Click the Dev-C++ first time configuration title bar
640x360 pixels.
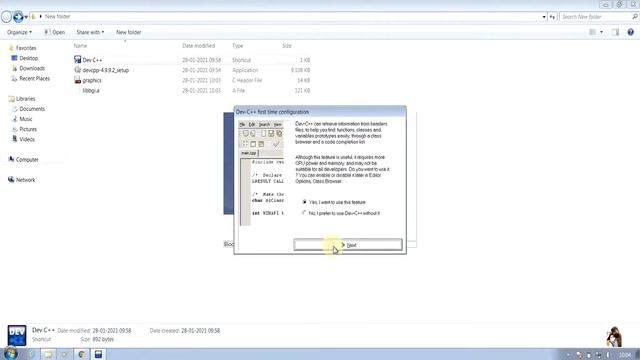pyautogui.click(x=320, y=111)
